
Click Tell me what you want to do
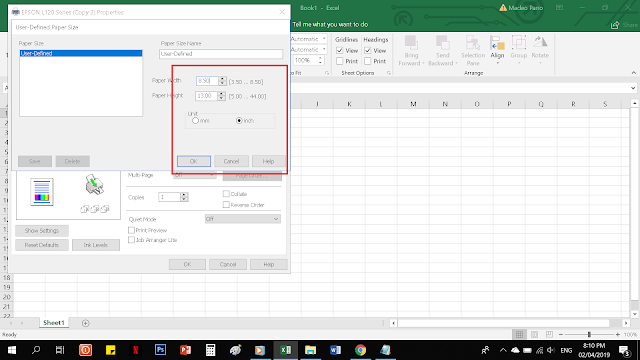point(330,24)
